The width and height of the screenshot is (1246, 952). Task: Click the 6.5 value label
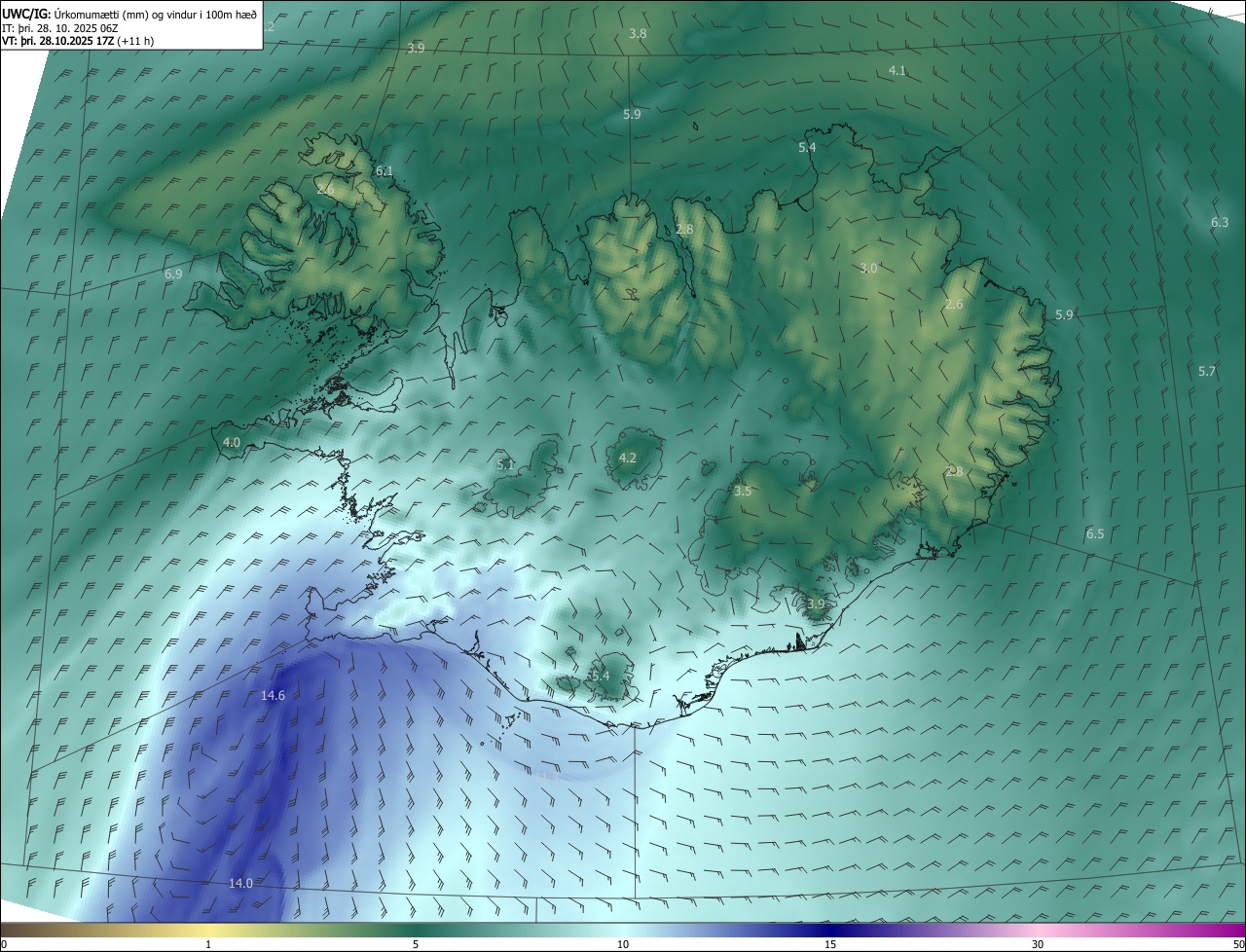coord(1095,534)
